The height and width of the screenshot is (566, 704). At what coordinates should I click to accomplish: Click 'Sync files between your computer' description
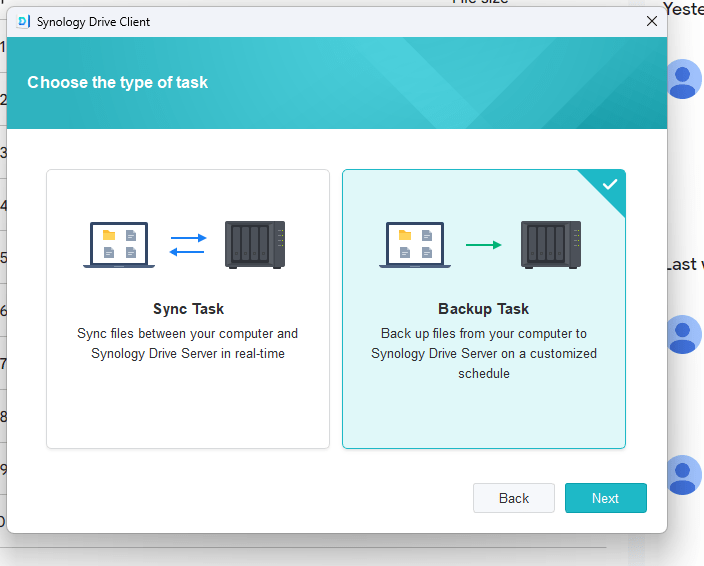tap(188, 343)
